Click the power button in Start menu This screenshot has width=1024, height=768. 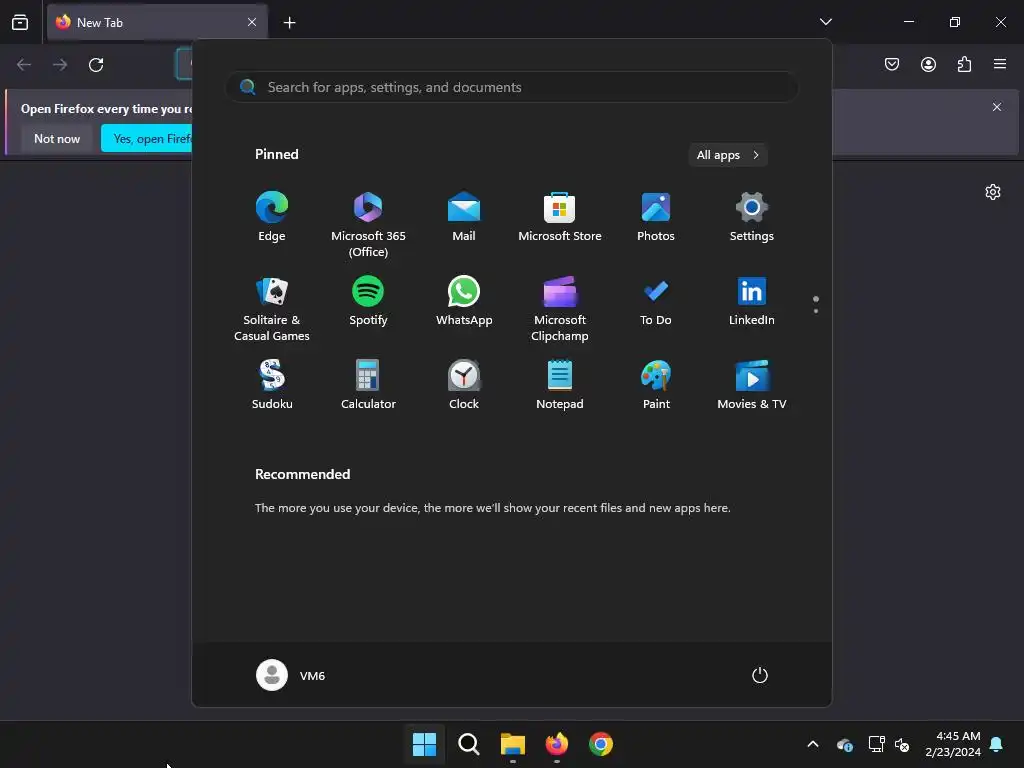[x=760, y=675]
